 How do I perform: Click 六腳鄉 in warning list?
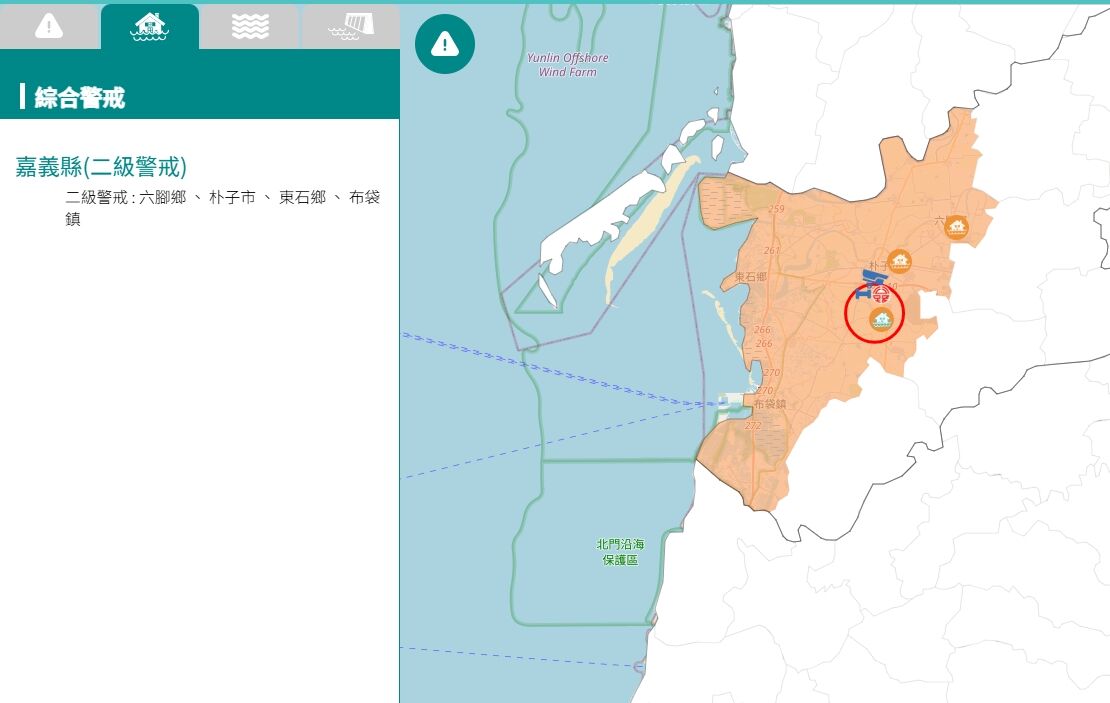click(x=162, y=198)
